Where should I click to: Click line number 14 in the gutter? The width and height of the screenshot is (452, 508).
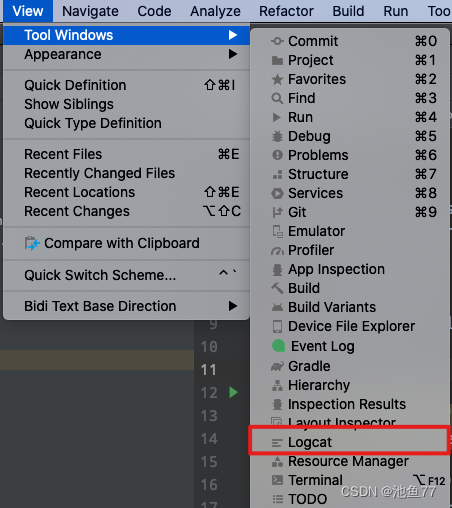point(209,439)
